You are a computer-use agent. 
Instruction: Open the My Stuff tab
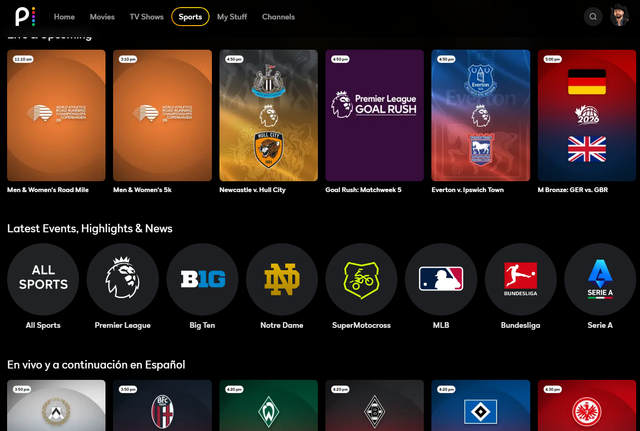coord(232,17)
